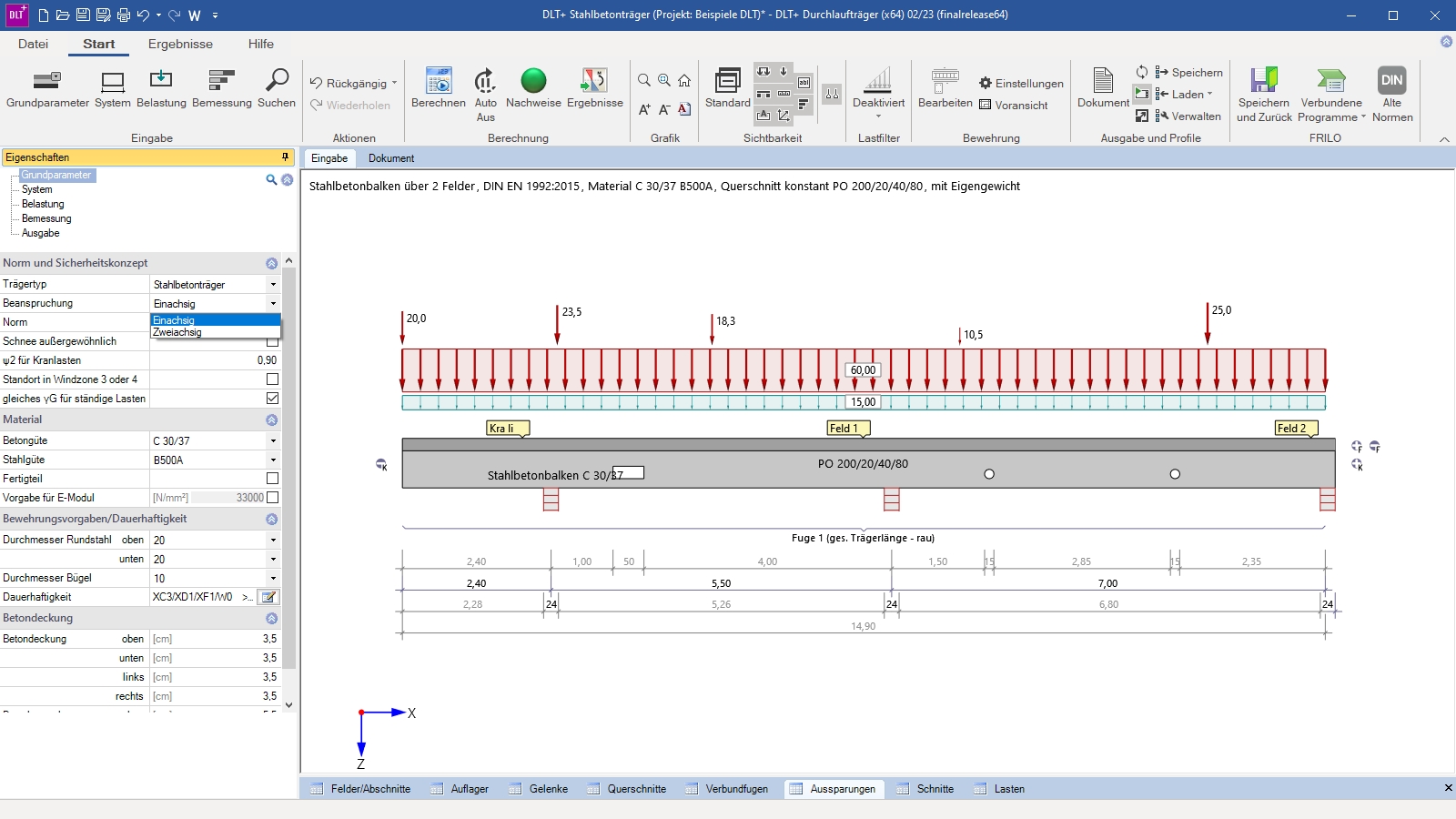Open the Bemessung ribbon tool
Viewport: 1456px width, 819px height.
click(221, 82)
